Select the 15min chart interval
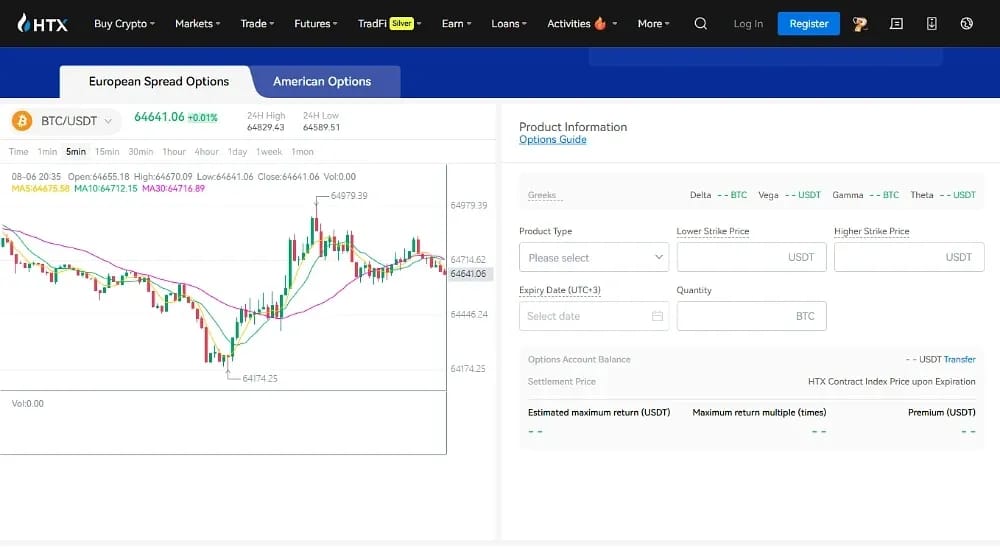 pos(107,152)
